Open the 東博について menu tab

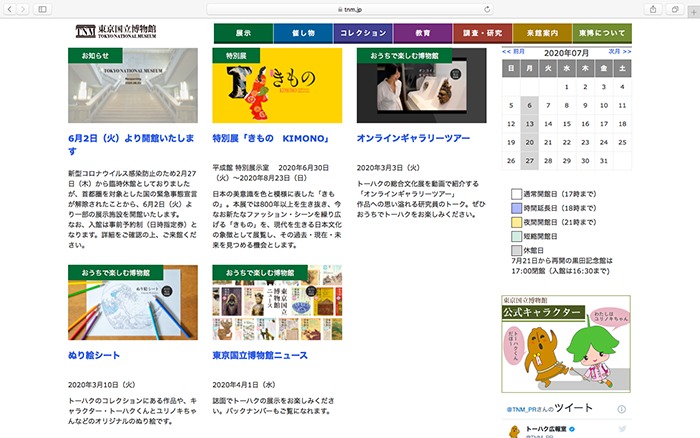[x=602, y=33]
